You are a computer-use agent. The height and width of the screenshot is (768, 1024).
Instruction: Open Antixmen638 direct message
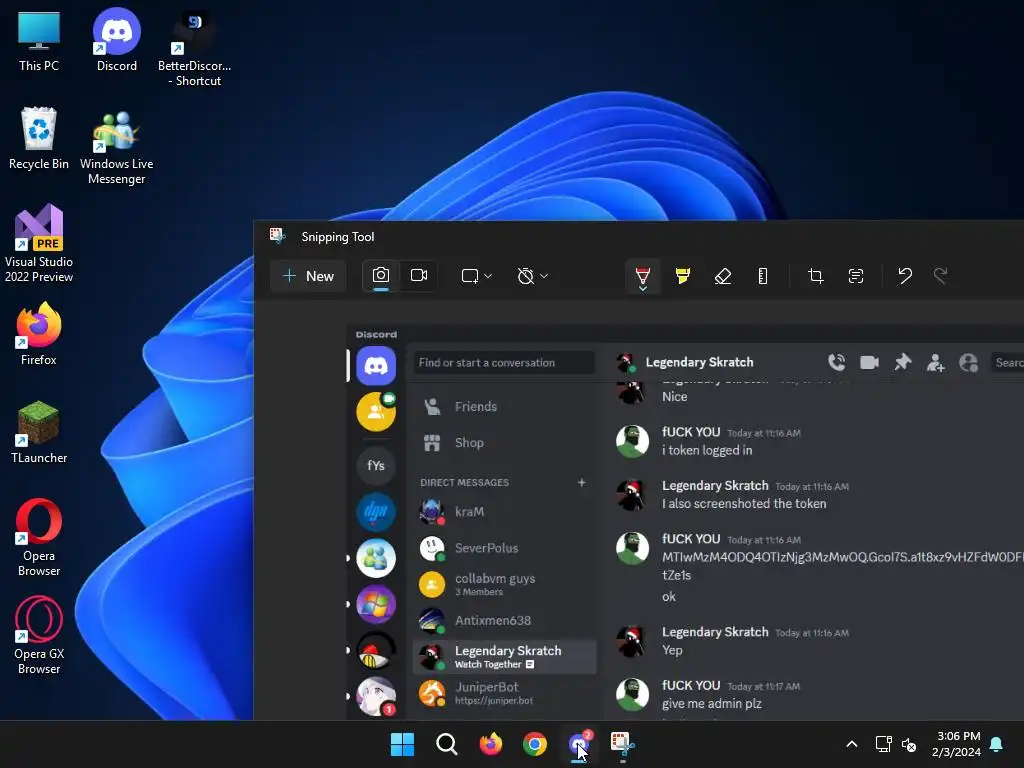click(504, 620)
